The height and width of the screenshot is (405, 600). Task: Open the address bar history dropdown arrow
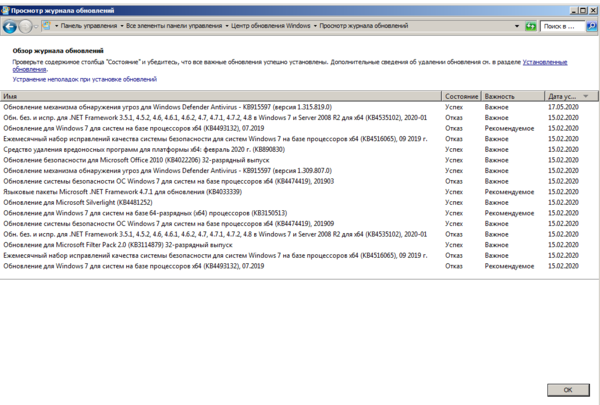click(x=517, y=26)
